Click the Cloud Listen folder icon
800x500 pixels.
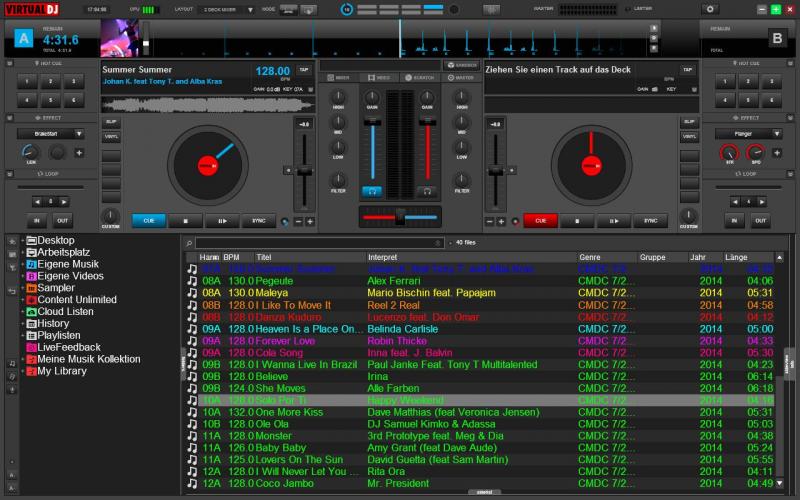[32, 312]
